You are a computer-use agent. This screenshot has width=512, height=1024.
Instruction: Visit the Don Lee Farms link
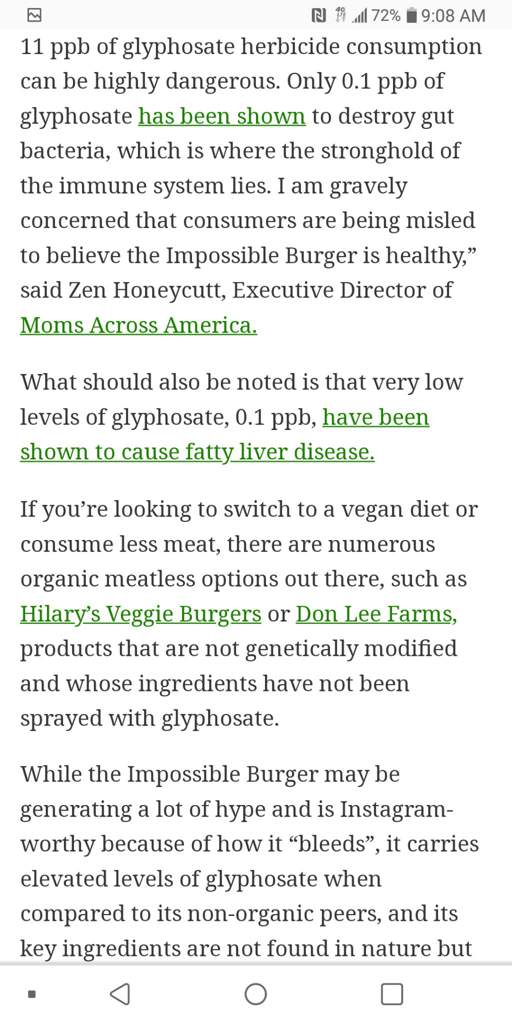coord(376,615)
